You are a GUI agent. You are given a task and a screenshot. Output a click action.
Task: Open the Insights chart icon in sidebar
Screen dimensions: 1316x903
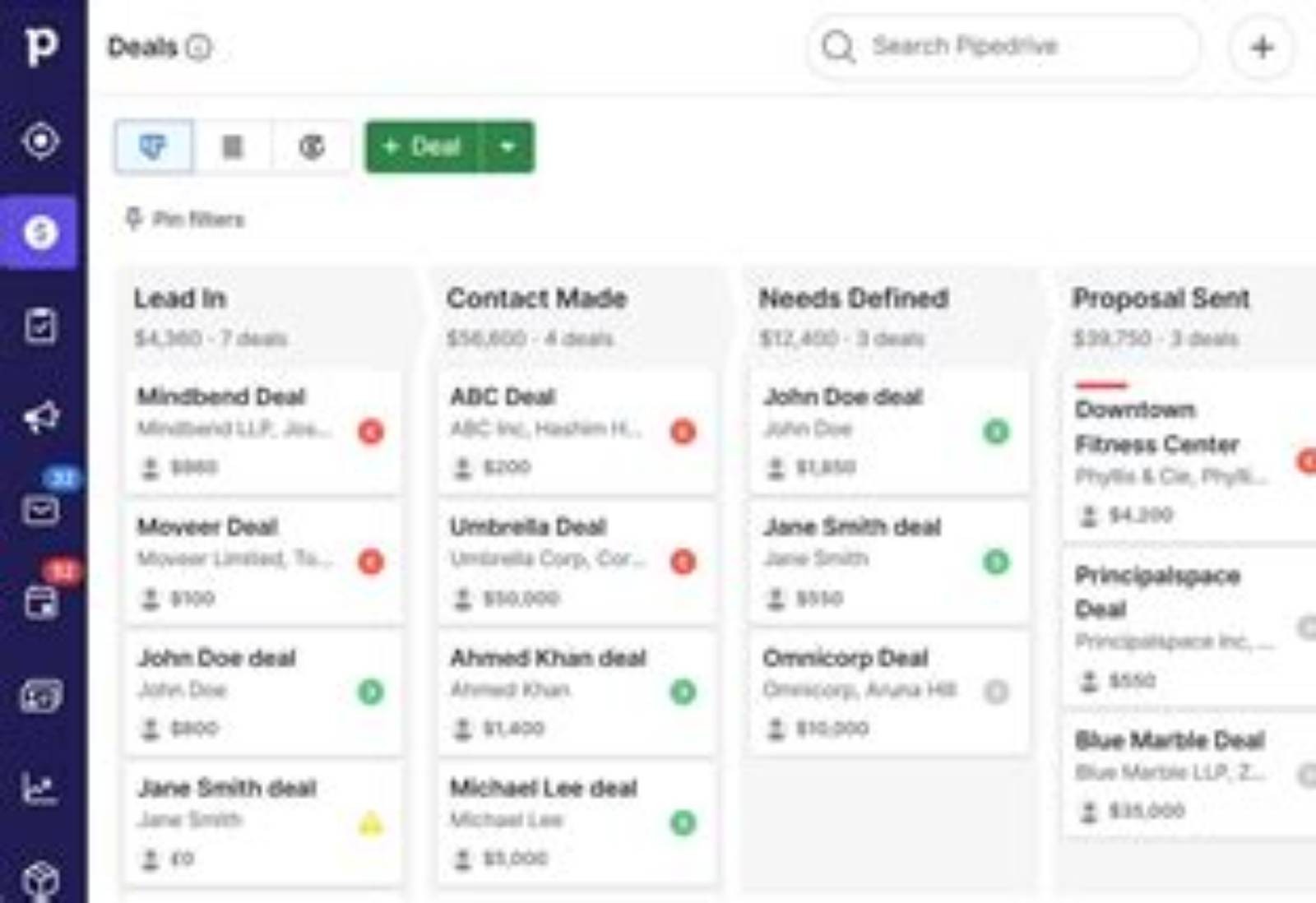click(x=40, y=790)
